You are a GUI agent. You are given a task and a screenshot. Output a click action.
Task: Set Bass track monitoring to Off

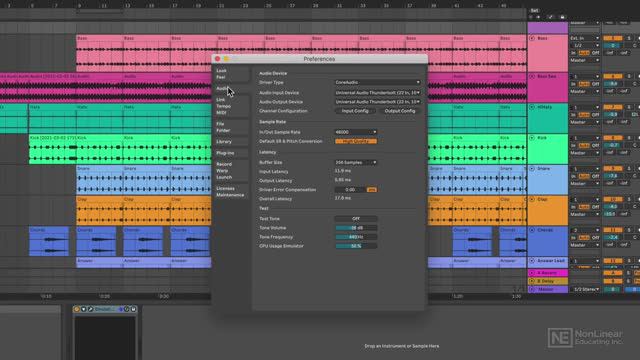(x=596, y=53)
